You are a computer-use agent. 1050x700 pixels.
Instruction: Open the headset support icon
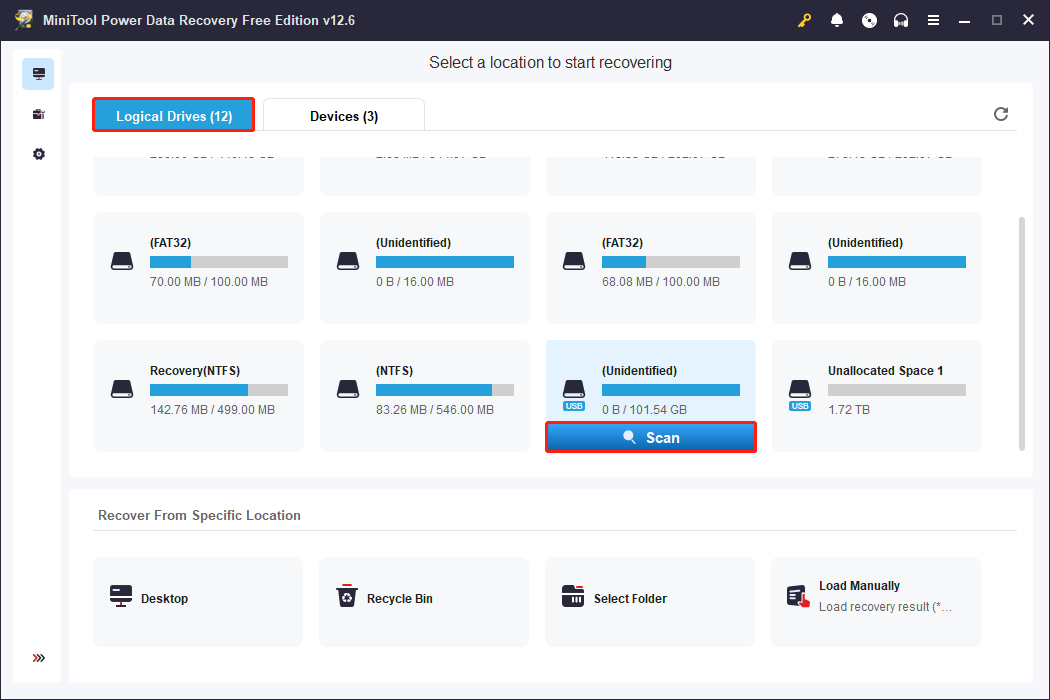pos(901,20)
